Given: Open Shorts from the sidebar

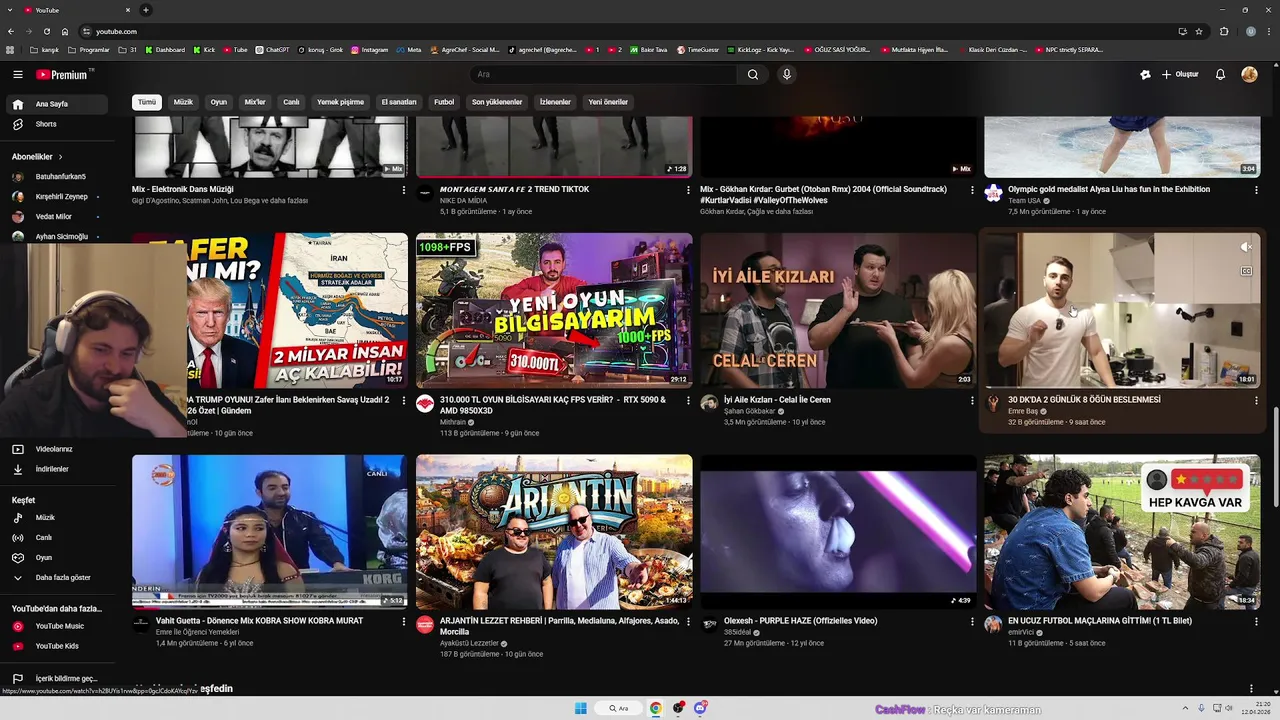Looking at the screenshot, I should [56, 124].
